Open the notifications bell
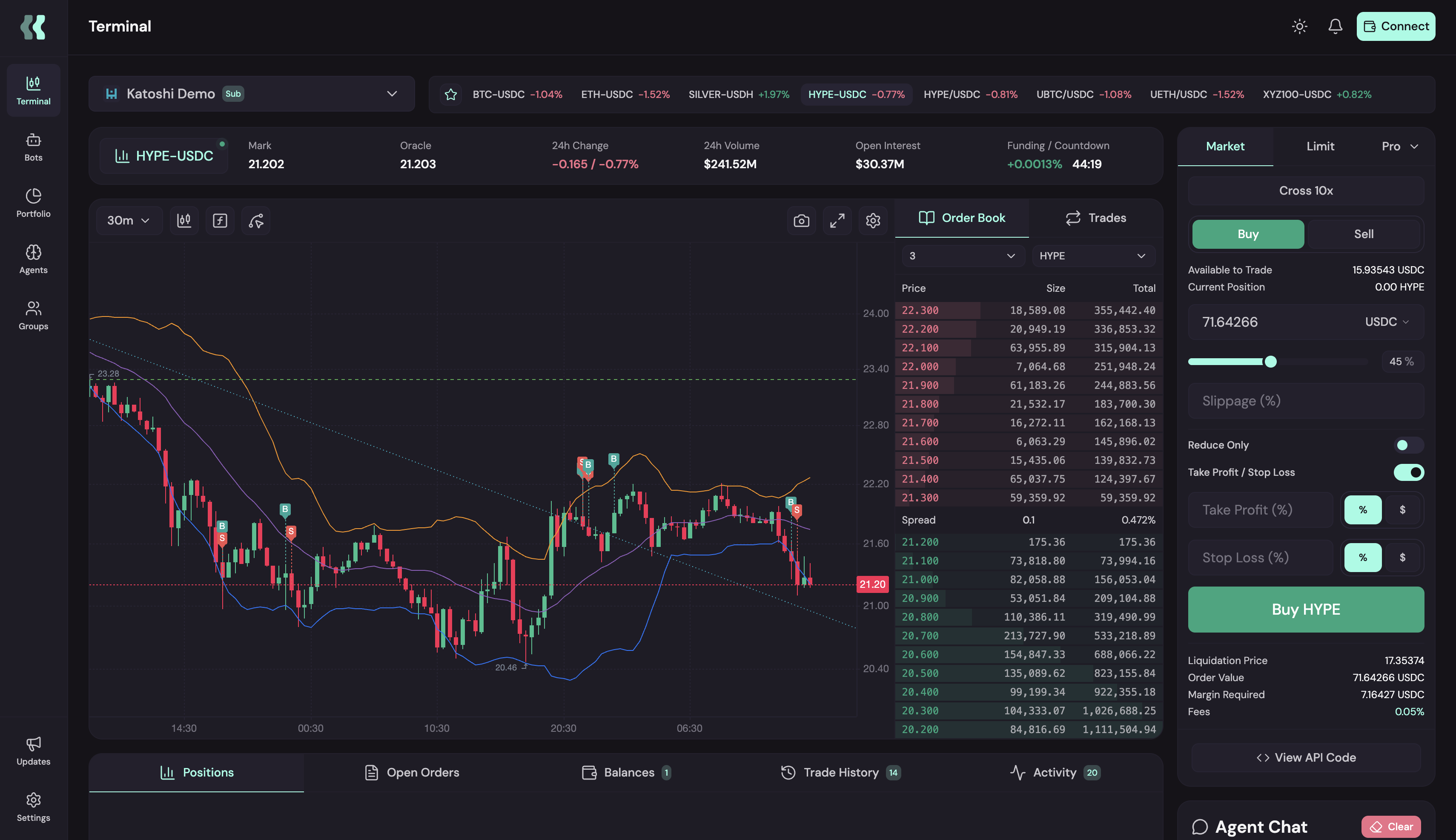 (x=1335, y=26)
